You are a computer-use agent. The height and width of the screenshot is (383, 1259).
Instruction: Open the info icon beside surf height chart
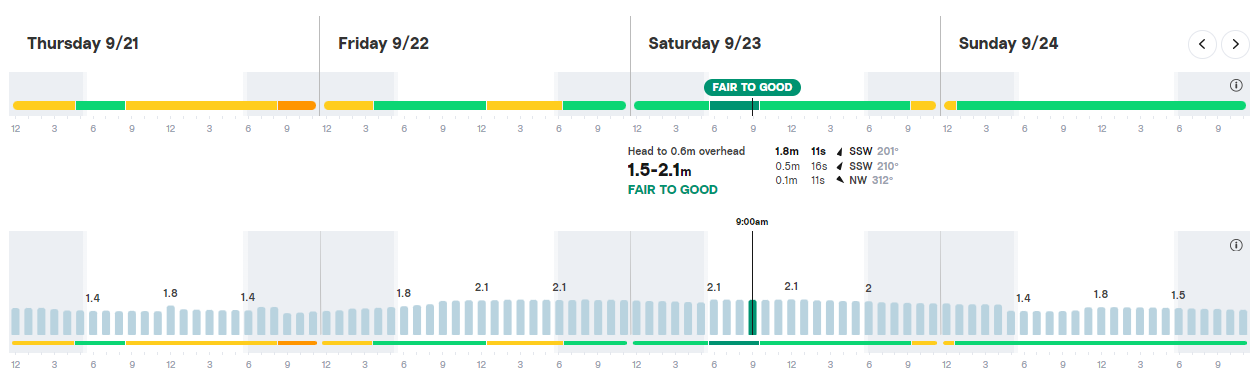tap(1235, 246)
